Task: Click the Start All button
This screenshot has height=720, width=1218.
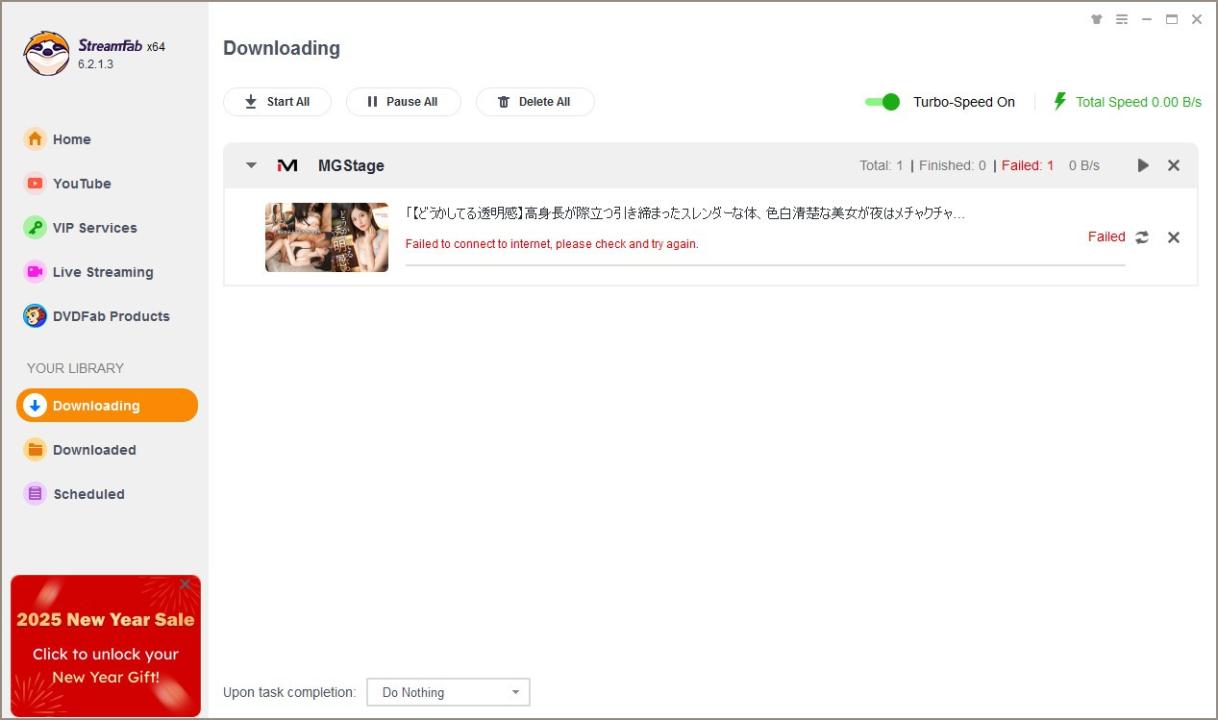Action: click(277, 102)
